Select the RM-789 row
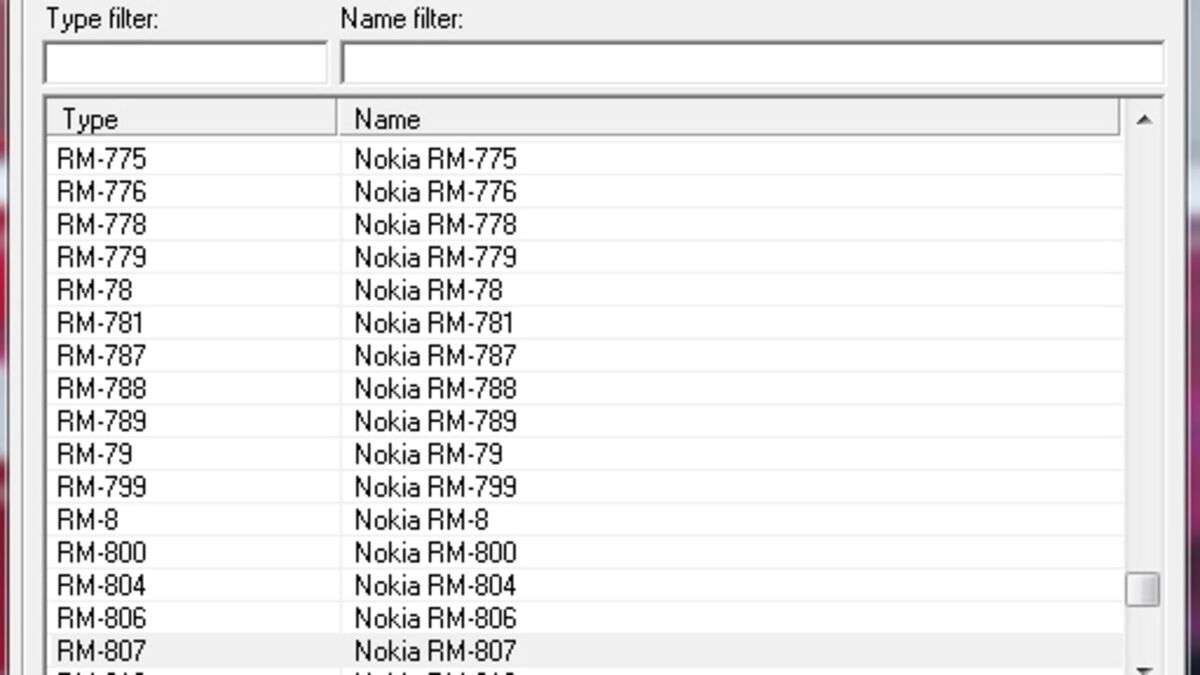This screenshot has height=675, width=1200. click(x=102, y=421)
